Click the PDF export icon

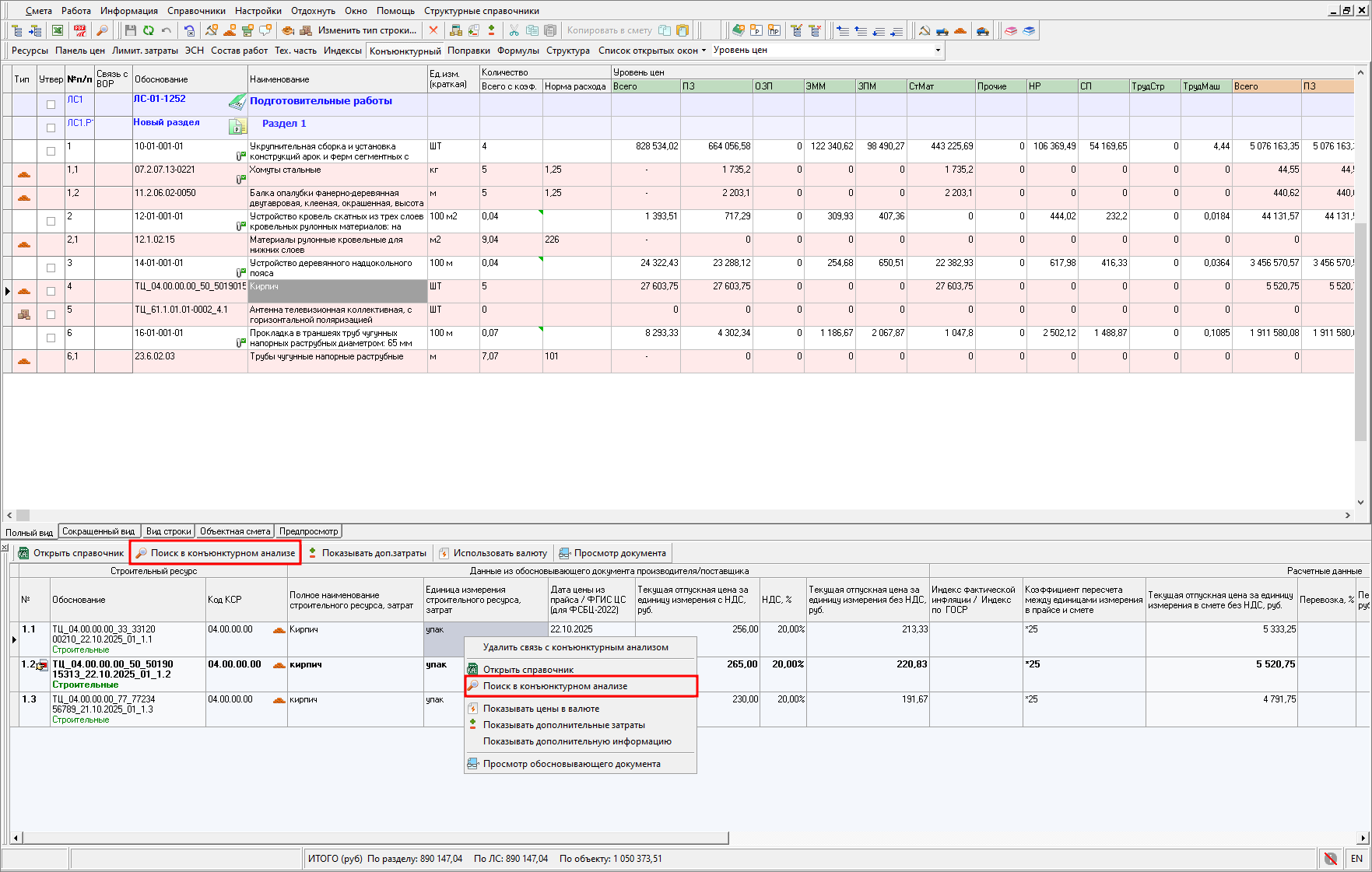[x=80, y=30]
